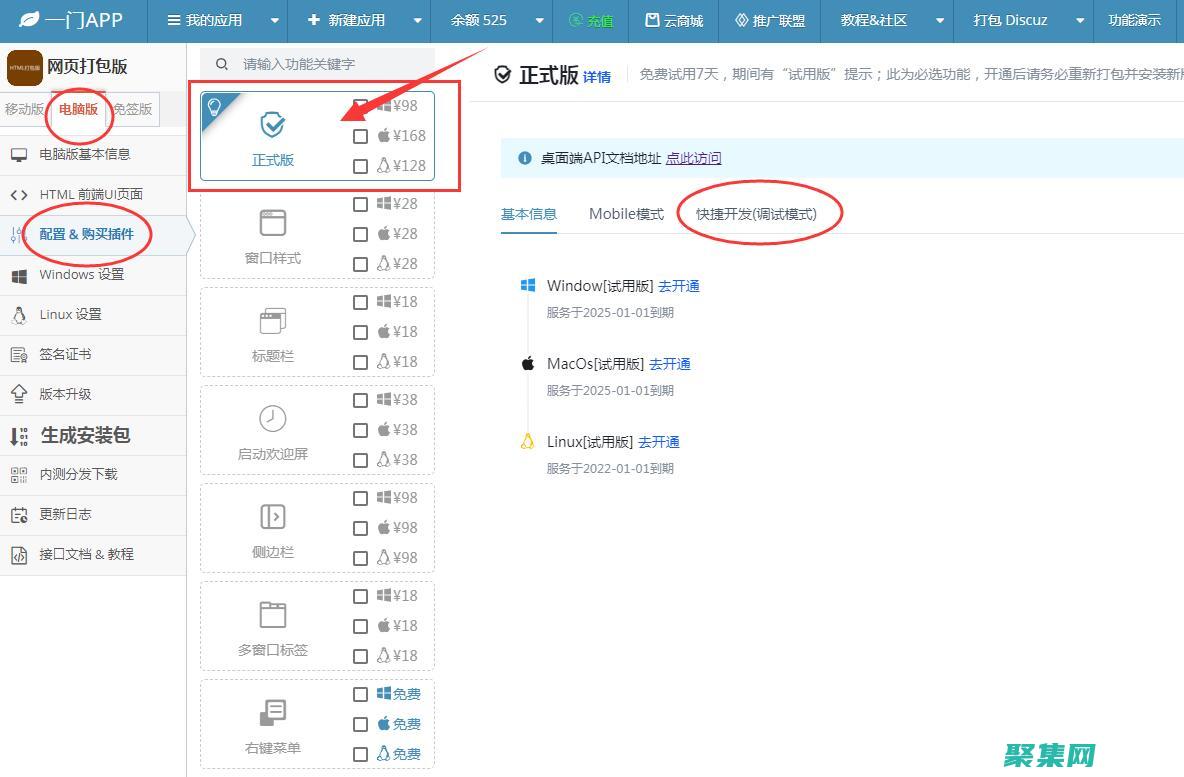Check the Linux 免费 option for 右键菜单
1184x777 pixels.
361,753
